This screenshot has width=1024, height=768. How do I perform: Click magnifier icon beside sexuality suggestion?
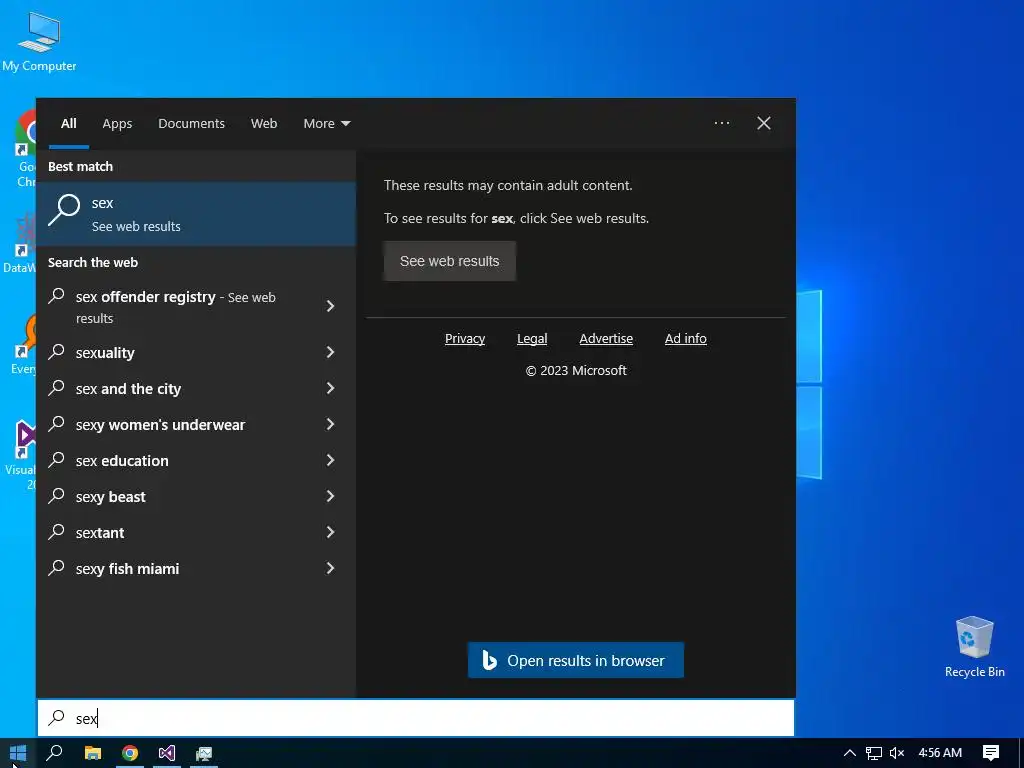(56, 351)
